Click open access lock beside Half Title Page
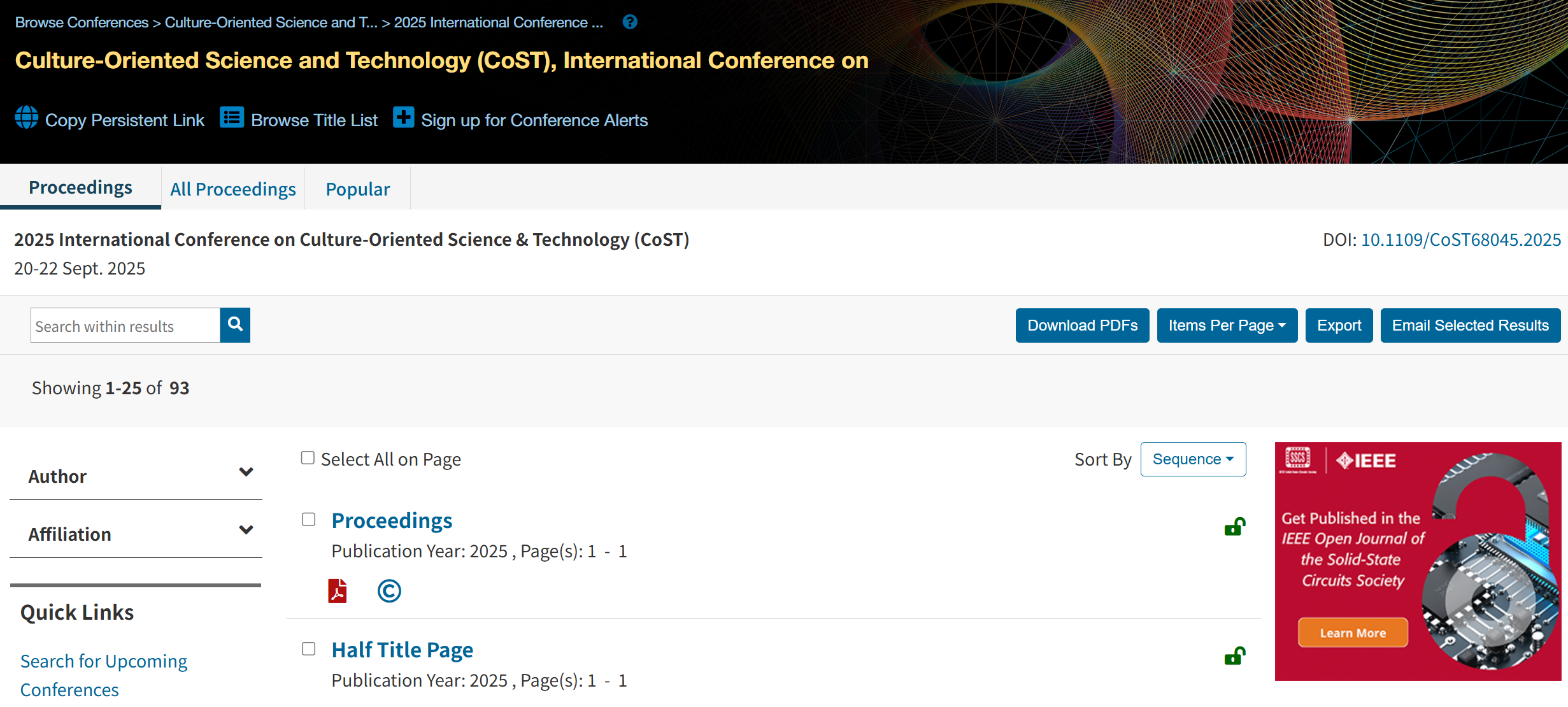Screen dimensions: 1568x707 click(x=1234, y=656)
